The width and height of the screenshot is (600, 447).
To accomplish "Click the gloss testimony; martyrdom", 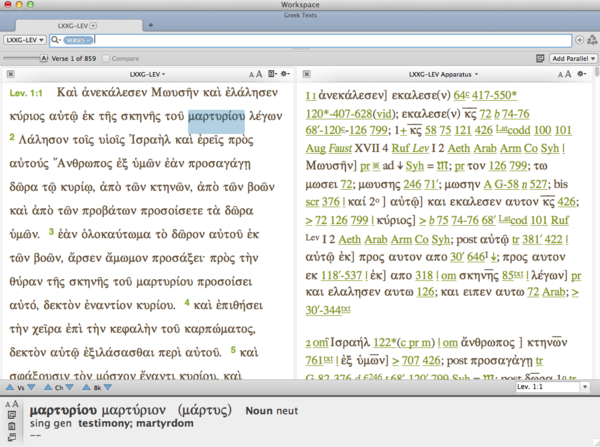I will 136,423.
